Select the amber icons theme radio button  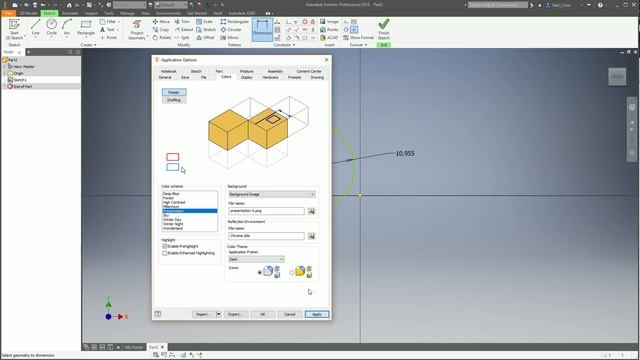[x=291, y=272]
